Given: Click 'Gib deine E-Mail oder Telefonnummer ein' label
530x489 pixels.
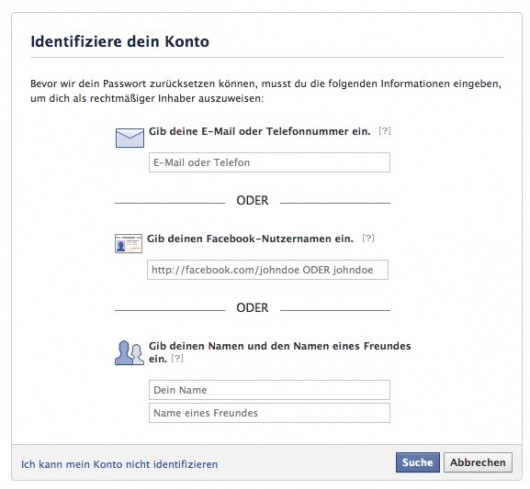Looking at the screenshot, I should [x=260, y=131].
